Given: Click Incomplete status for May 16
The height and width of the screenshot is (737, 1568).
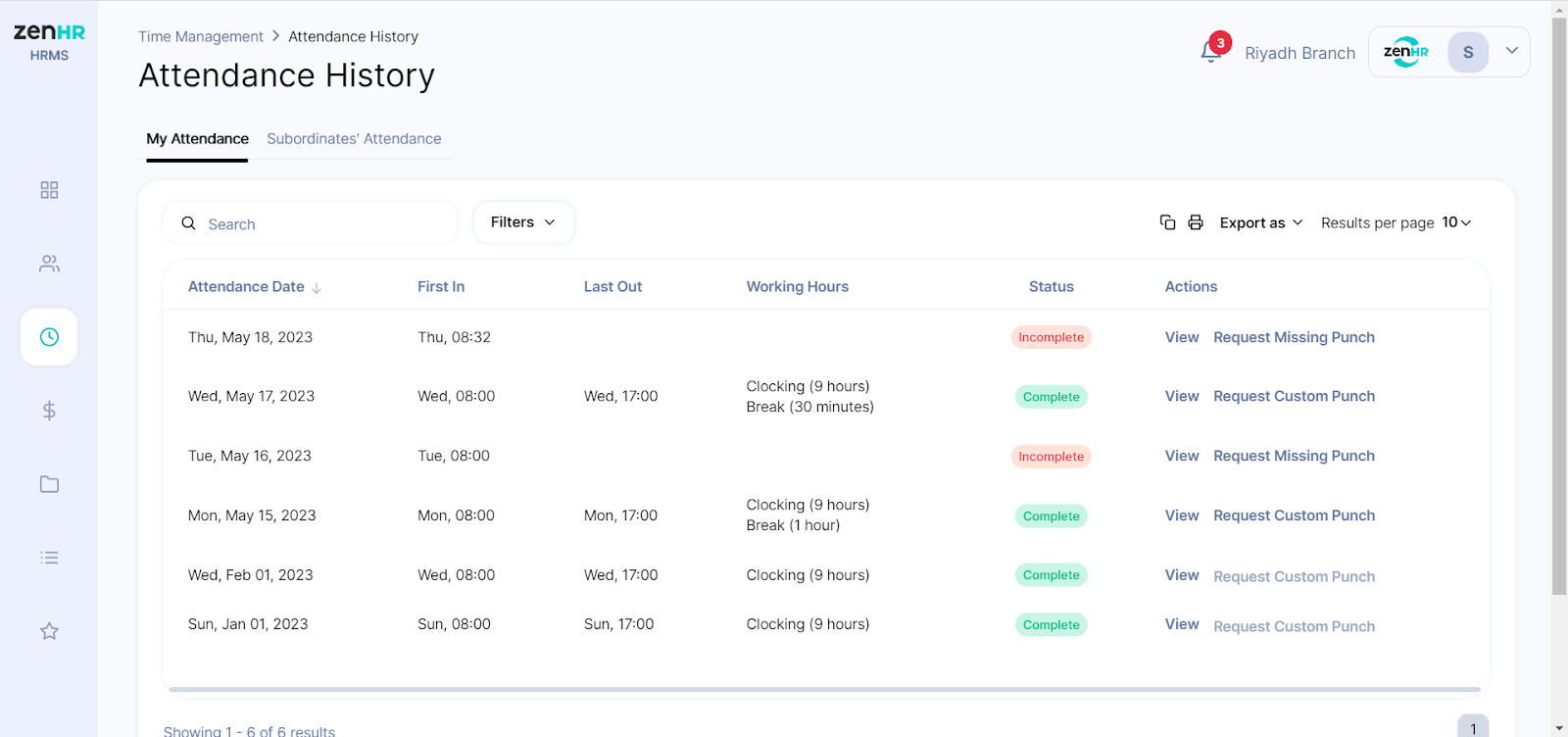Looking at the screenshot, I should [1052, 457].
